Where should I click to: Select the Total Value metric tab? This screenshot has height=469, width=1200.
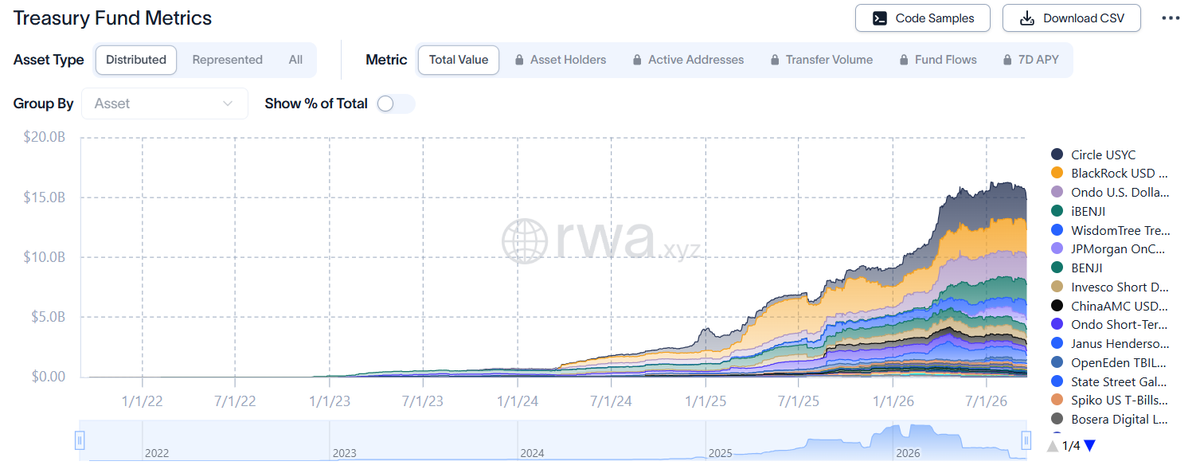coord(458,60)
